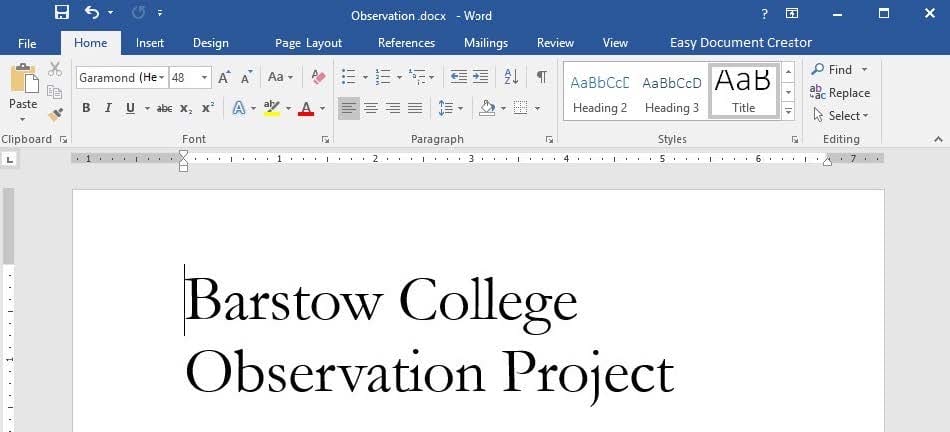The height and width of the screenshot is (432, 950).
Task: Click the Strikethrough text icon
Action: click(x=164, y=108)
